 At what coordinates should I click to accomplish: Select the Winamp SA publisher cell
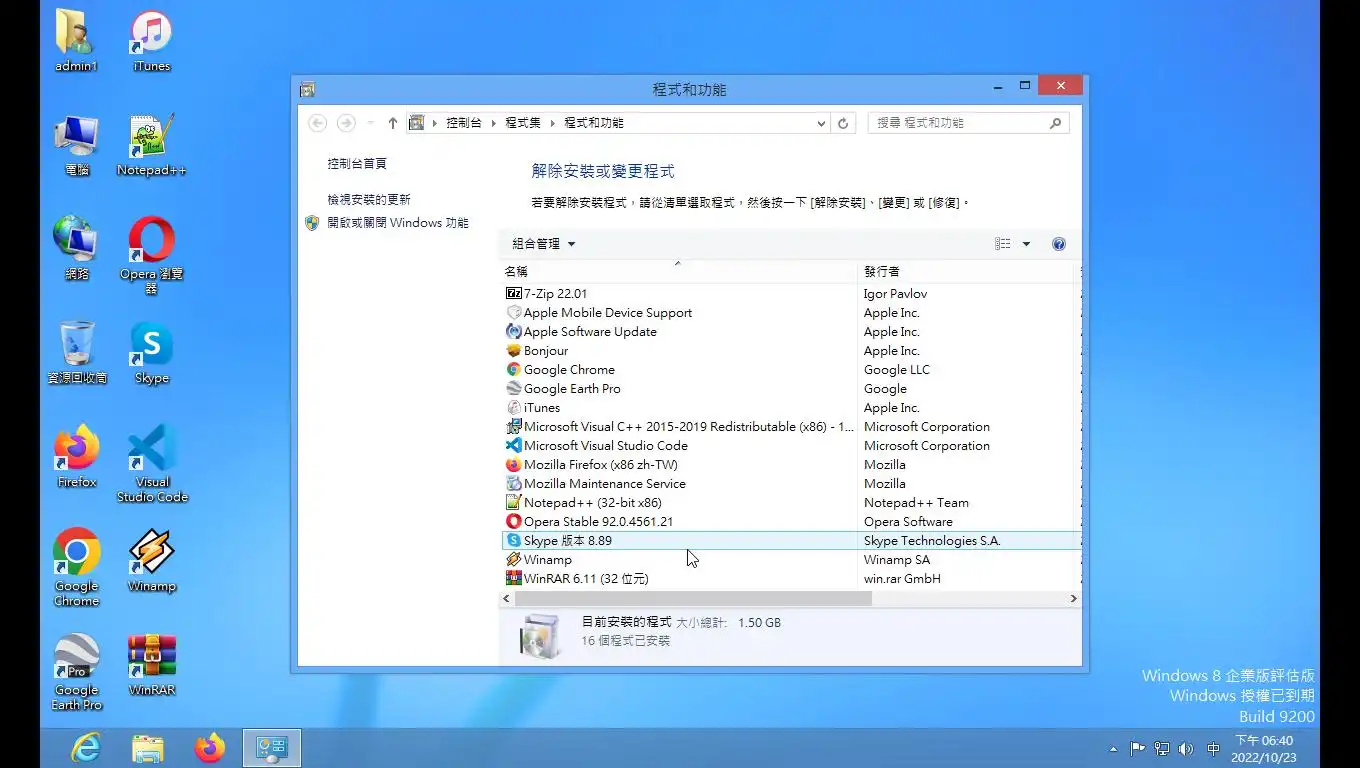897,560
